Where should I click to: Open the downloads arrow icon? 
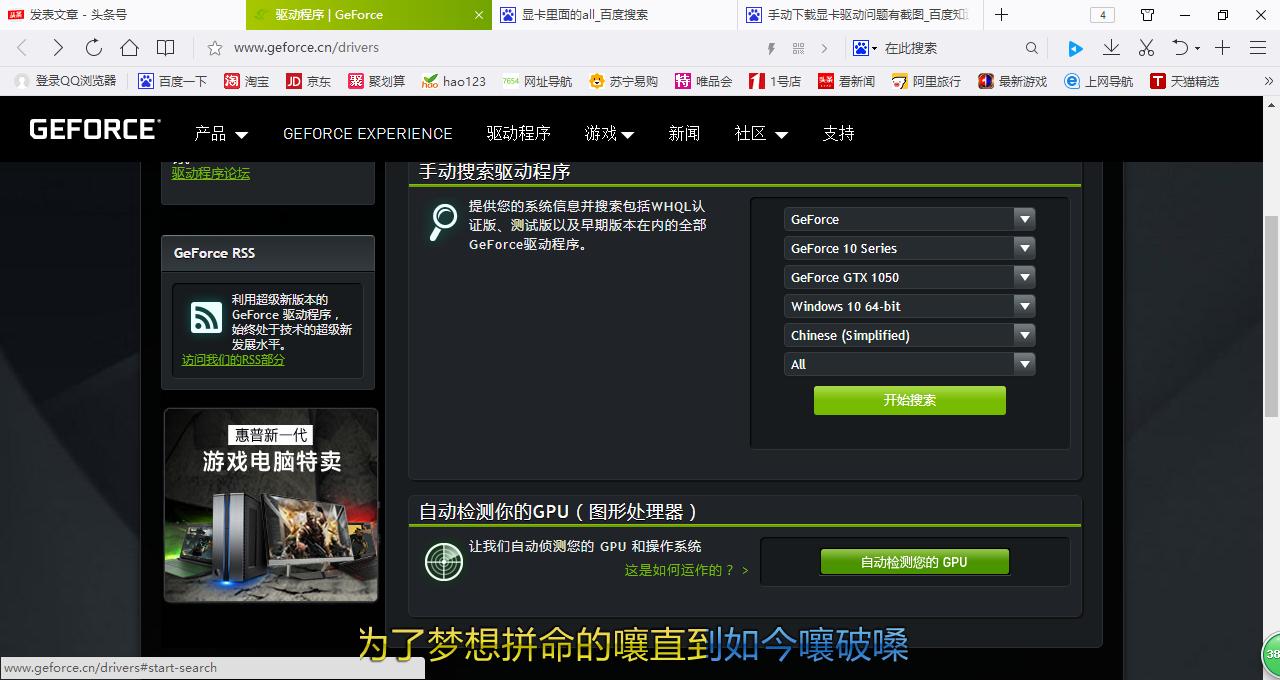click(1111, 48)
